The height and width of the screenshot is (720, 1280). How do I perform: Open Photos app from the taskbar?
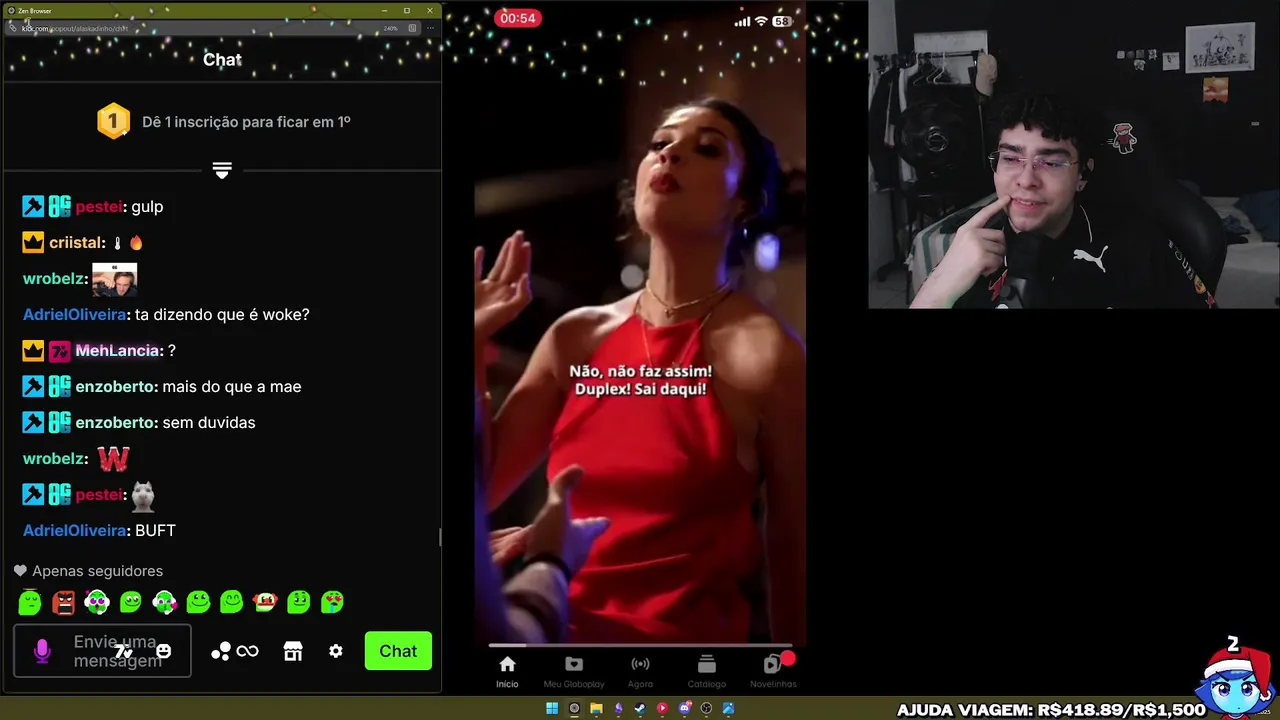pyautogui.click(x=728, y=708)
